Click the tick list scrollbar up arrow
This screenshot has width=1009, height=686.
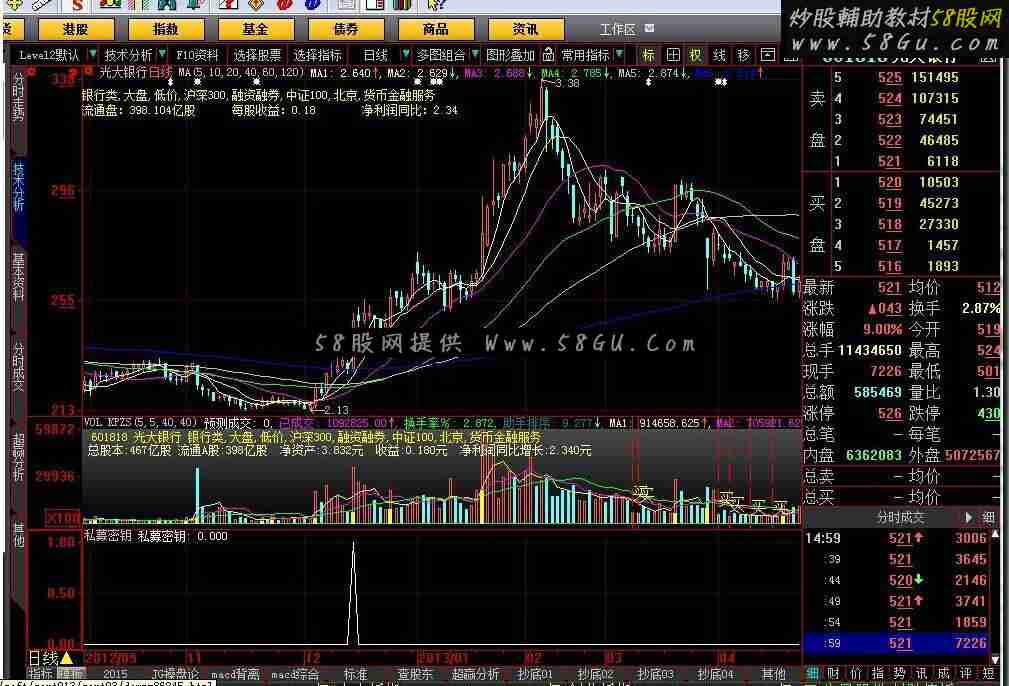tap(996, 534)
